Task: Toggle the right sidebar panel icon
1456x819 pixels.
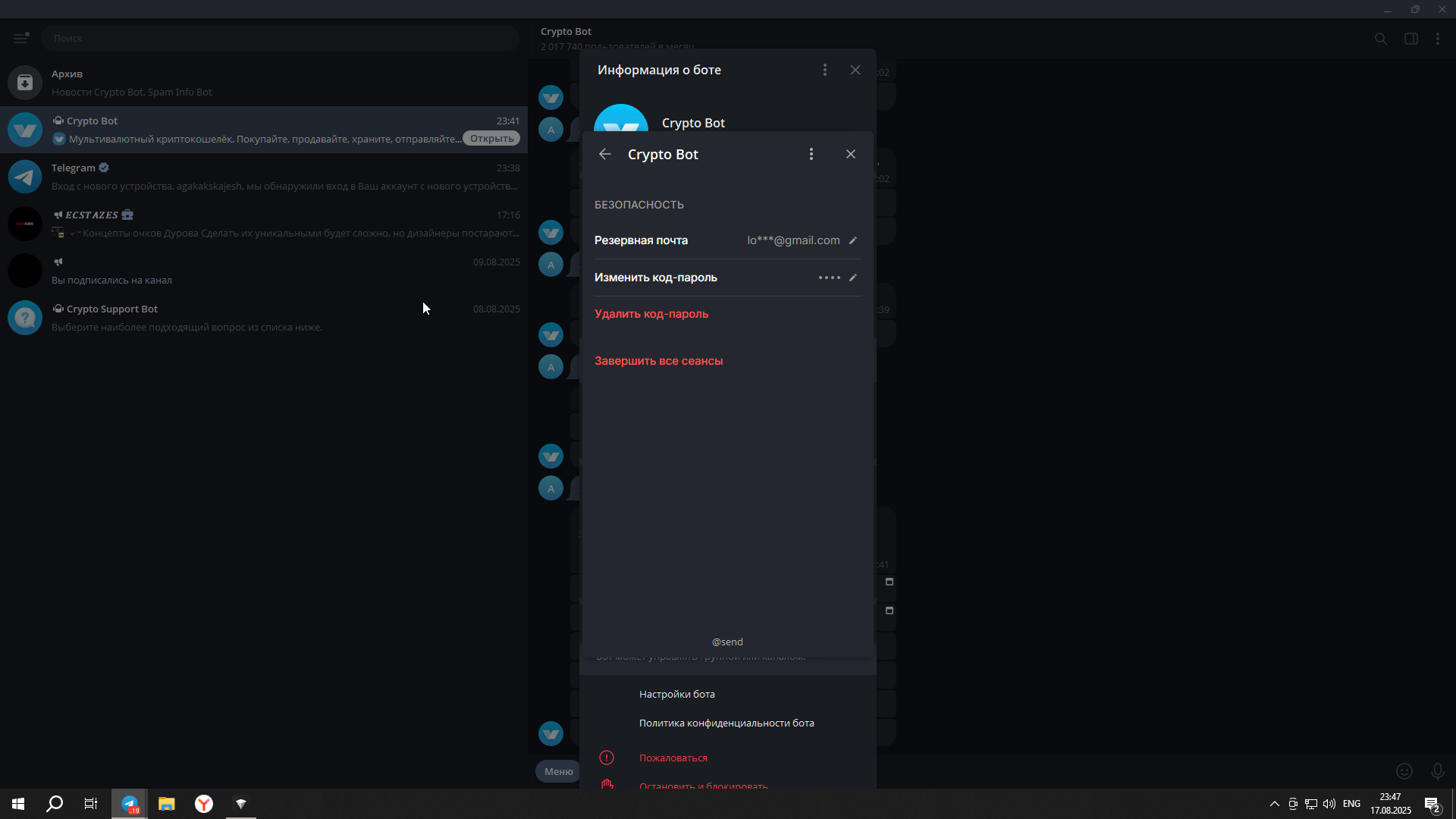Action: pyautogui.click(x=1411, y=39)
